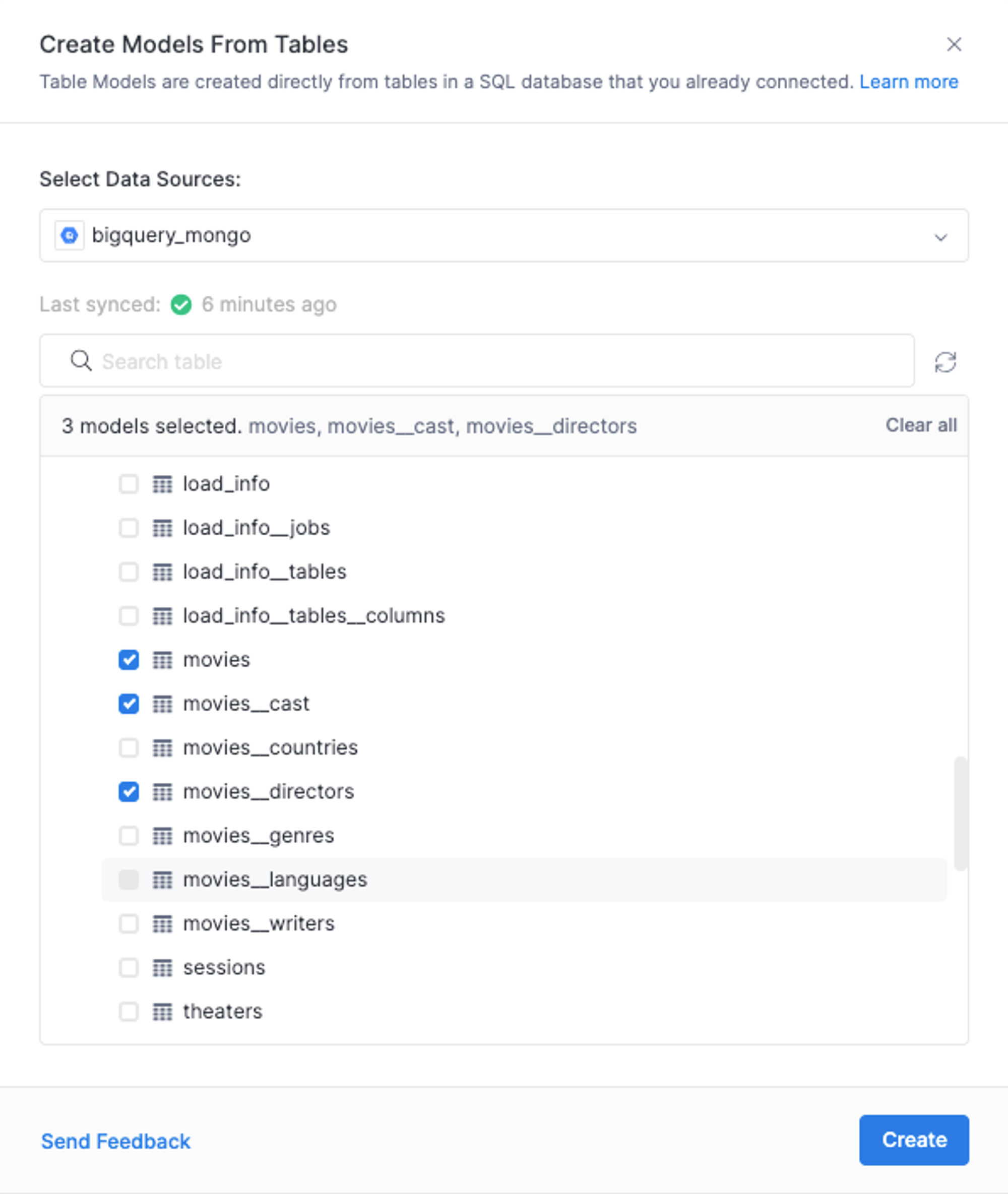Tick the load_info__tables__columns checkbox
1008x1194 pixels.
(x=129, y=616)
